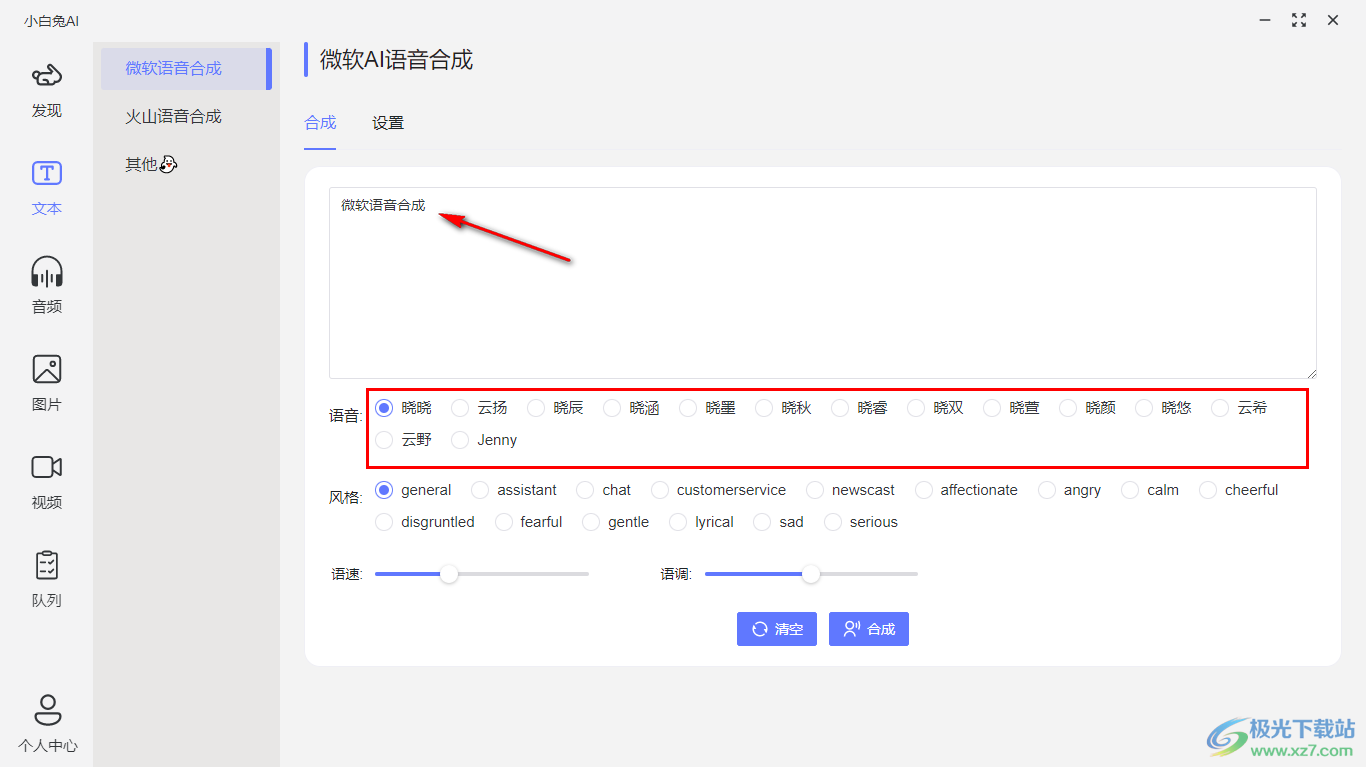The height and width of the screenshot is (767, 1366).
Task: Choose the 晓辰 voice
Action: click(556, 408)
